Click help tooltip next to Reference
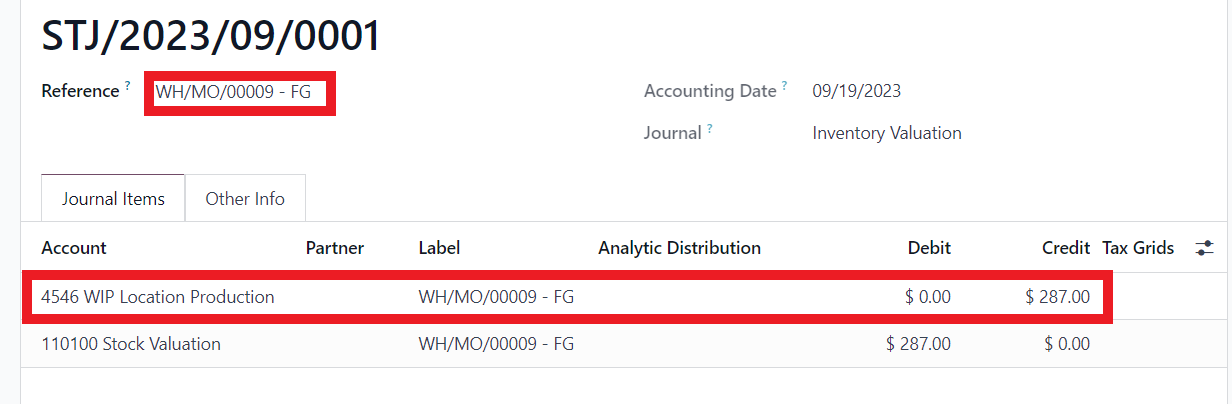 coord(128,87)
